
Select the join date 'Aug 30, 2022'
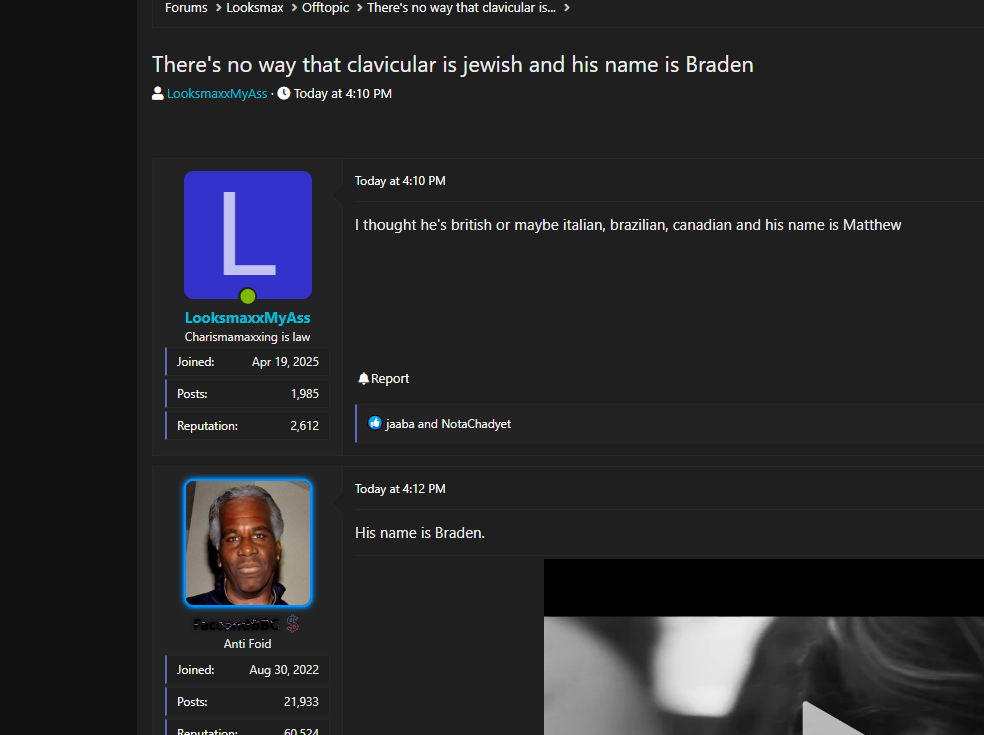[284, 670]
